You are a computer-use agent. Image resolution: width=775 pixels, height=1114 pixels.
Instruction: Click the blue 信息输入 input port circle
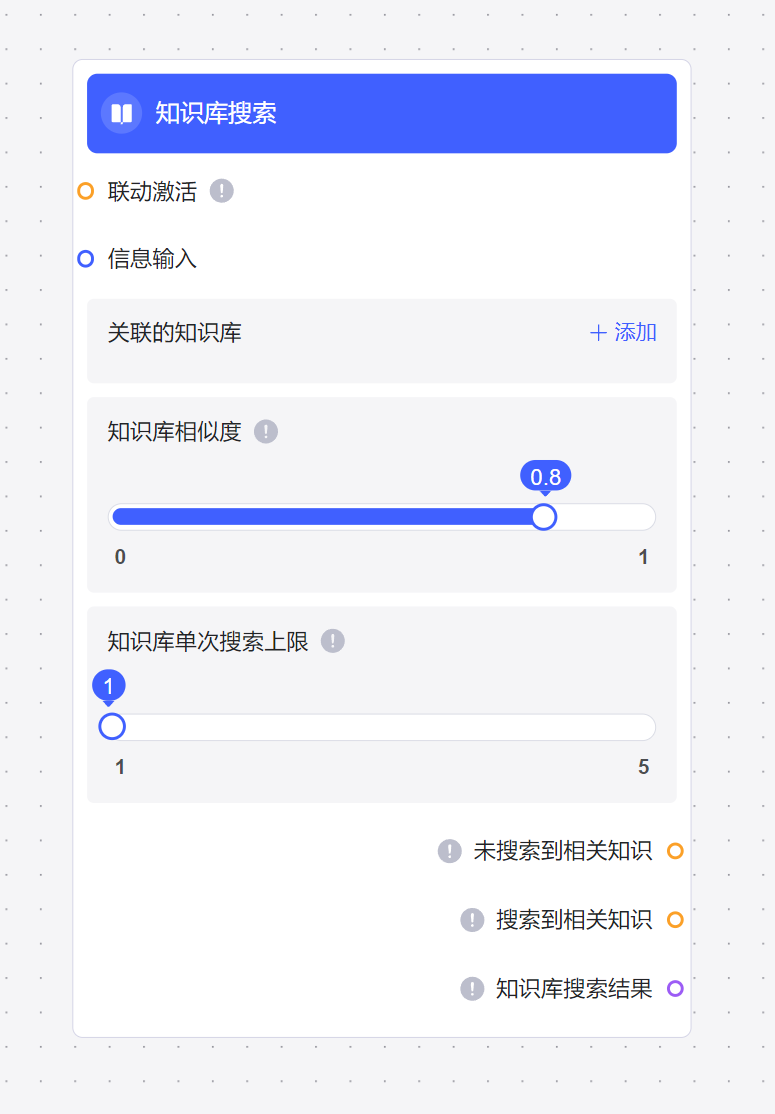pos(86,259)
